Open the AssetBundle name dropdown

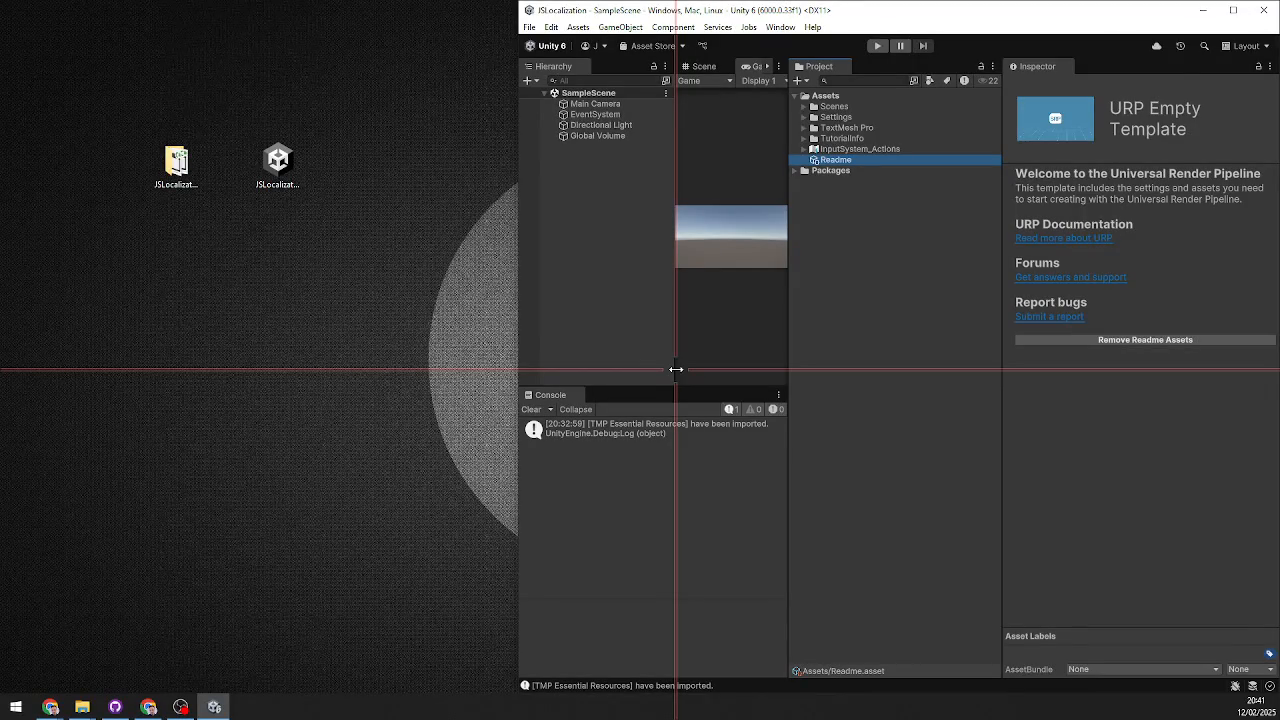[1143, 670]
